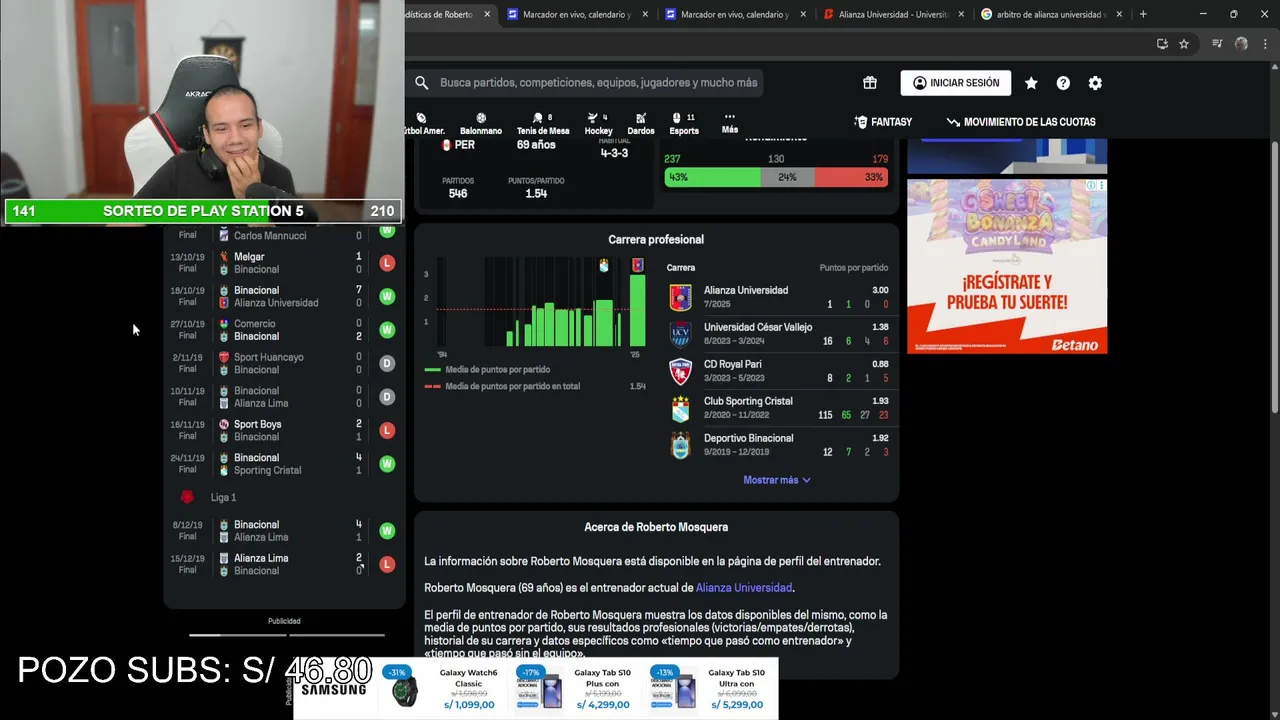Open the gift rewards icon
The height and width of the screenshot is (720, 1280).
(870, 83)
